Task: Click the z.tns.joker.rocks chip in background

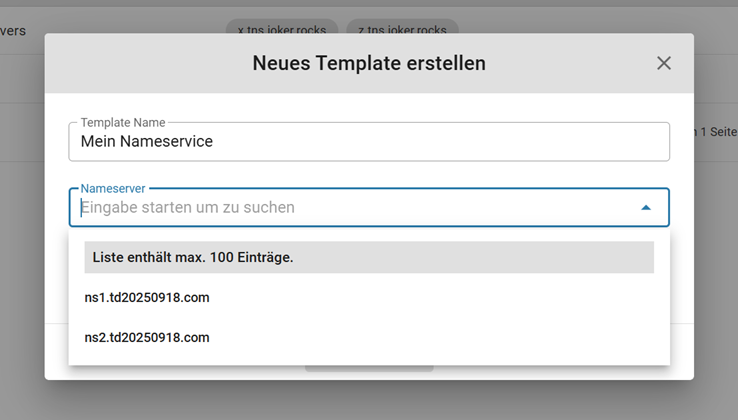Action: pos(402,29)
